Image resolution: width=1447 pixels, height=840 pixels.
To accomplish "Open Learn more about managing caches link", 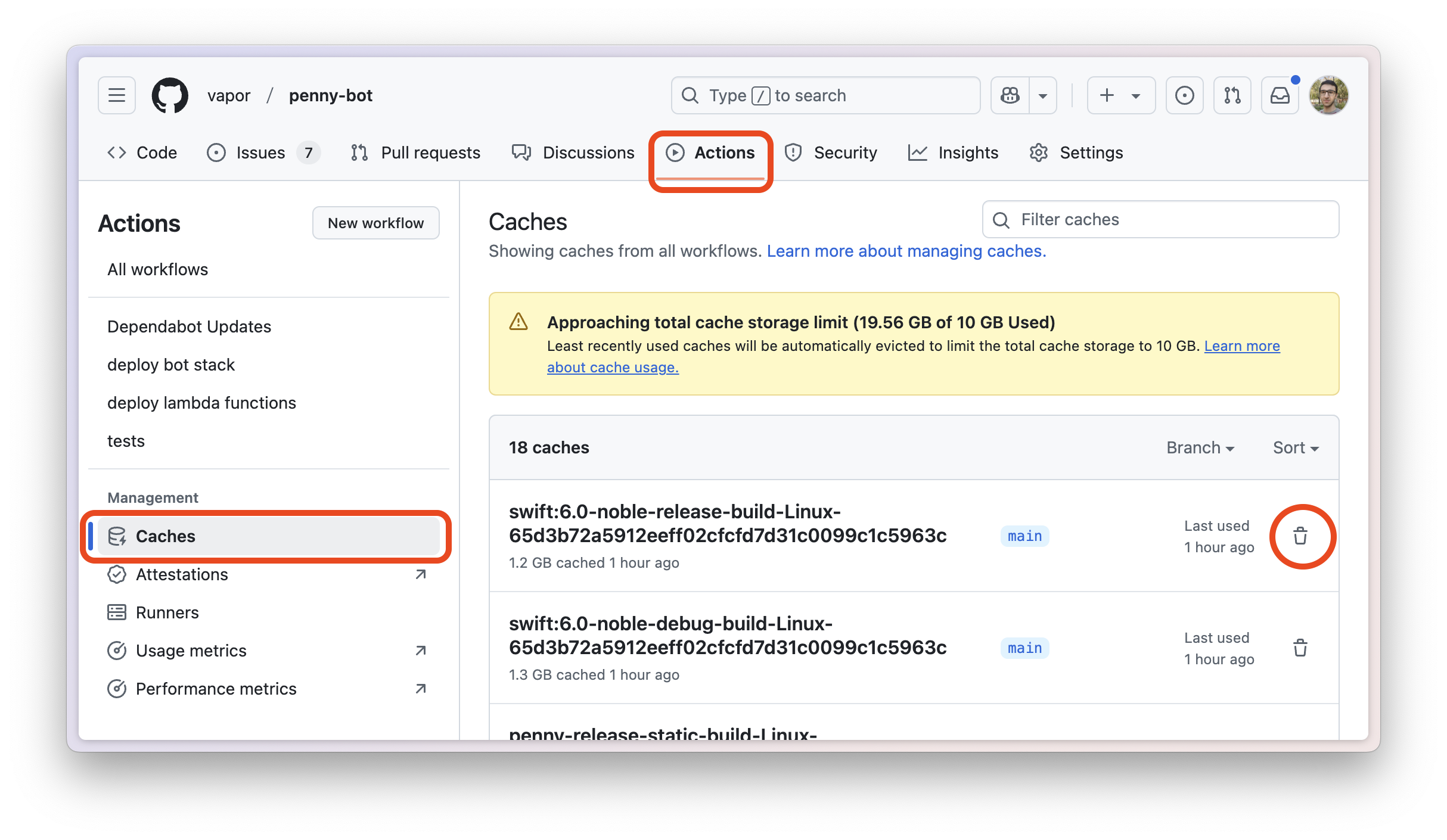I will point(906,251).
